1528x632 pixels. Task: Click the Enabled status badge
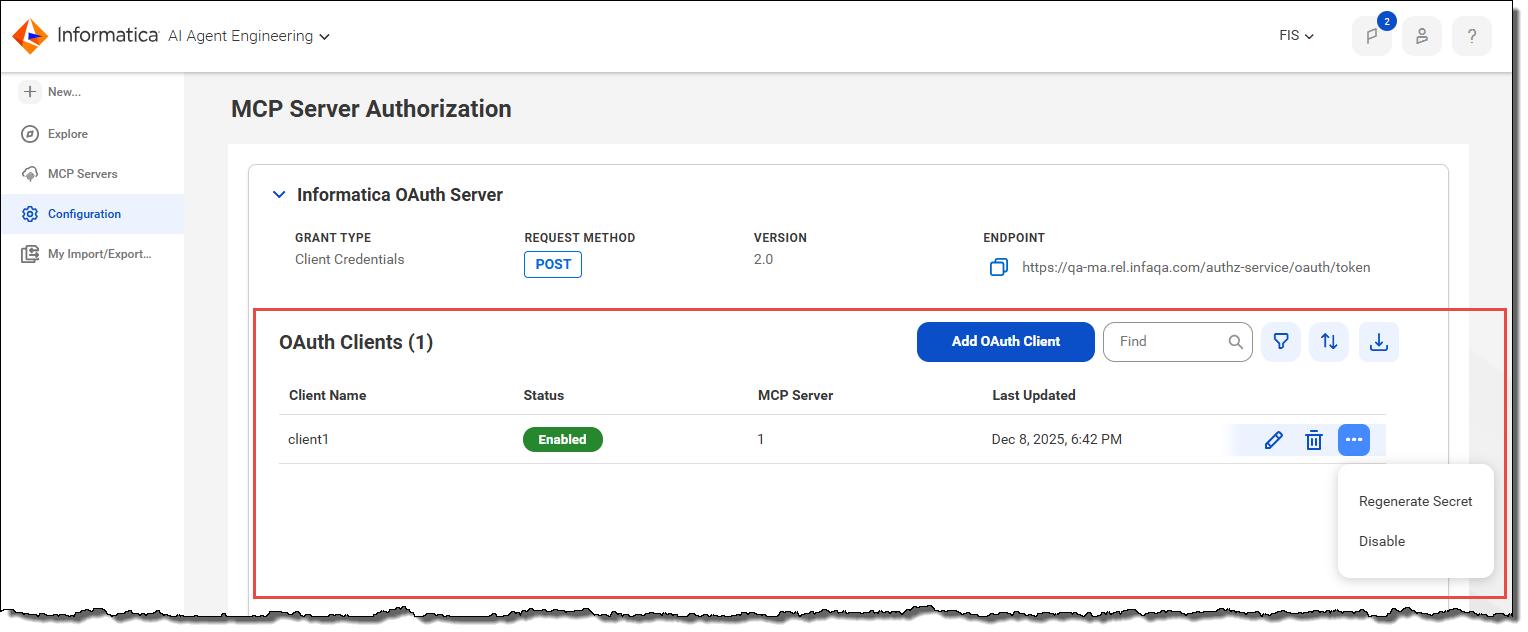[x=563, y=440]
